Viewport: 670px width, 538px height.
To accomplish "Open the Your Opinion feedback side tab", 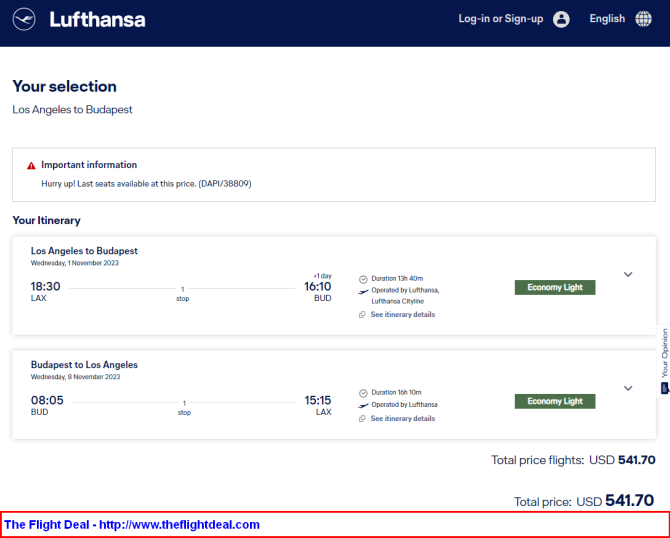I will point(664,361).
